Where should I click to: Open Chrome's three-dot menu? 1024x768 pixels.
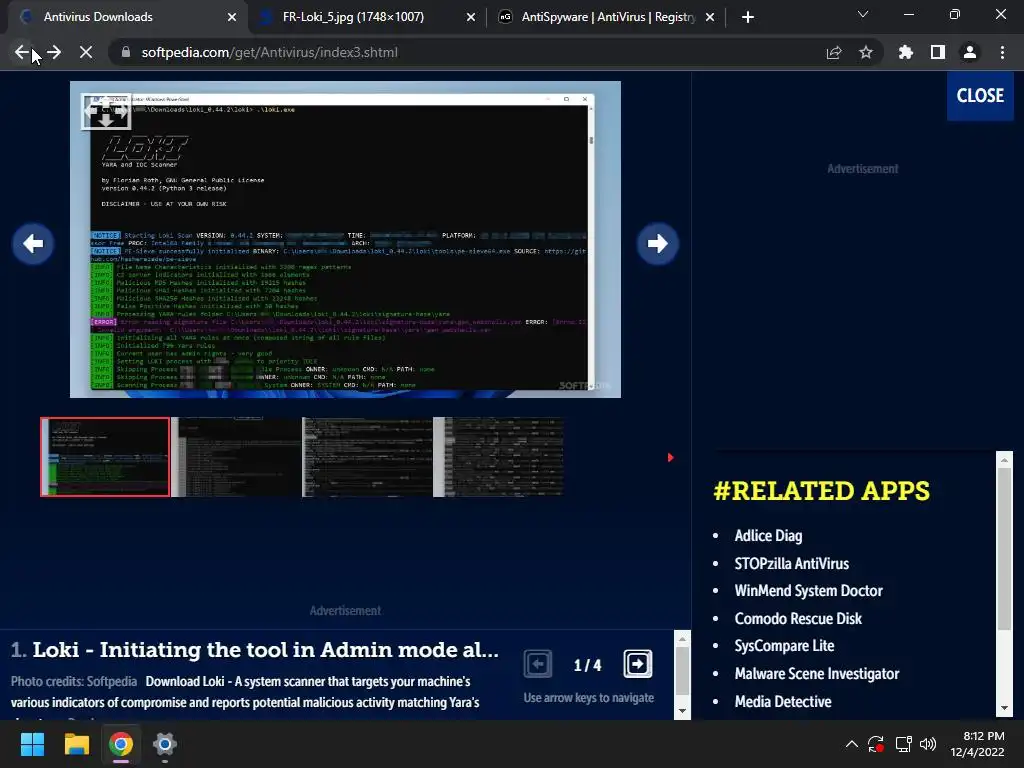coord(1002,52)
